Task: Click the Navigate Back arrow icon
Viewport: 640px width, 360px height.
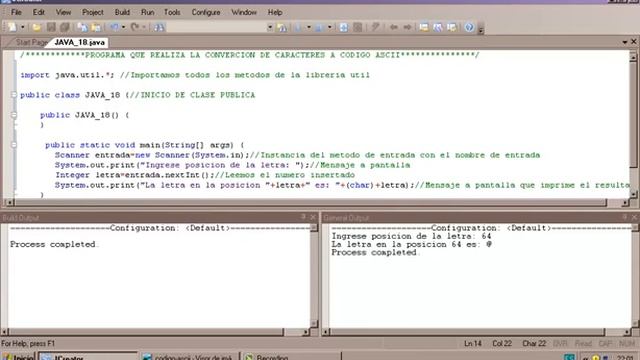Action: (x=394, y=27)
